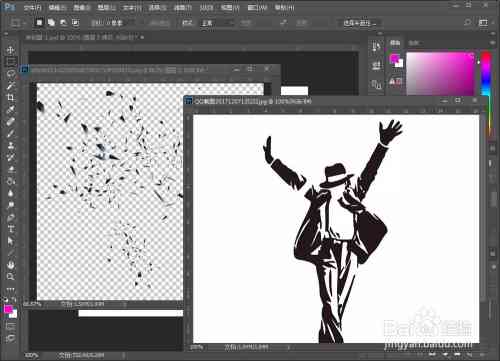
Task: Select the Clone Stamp tool
Action: coord(11,145)
